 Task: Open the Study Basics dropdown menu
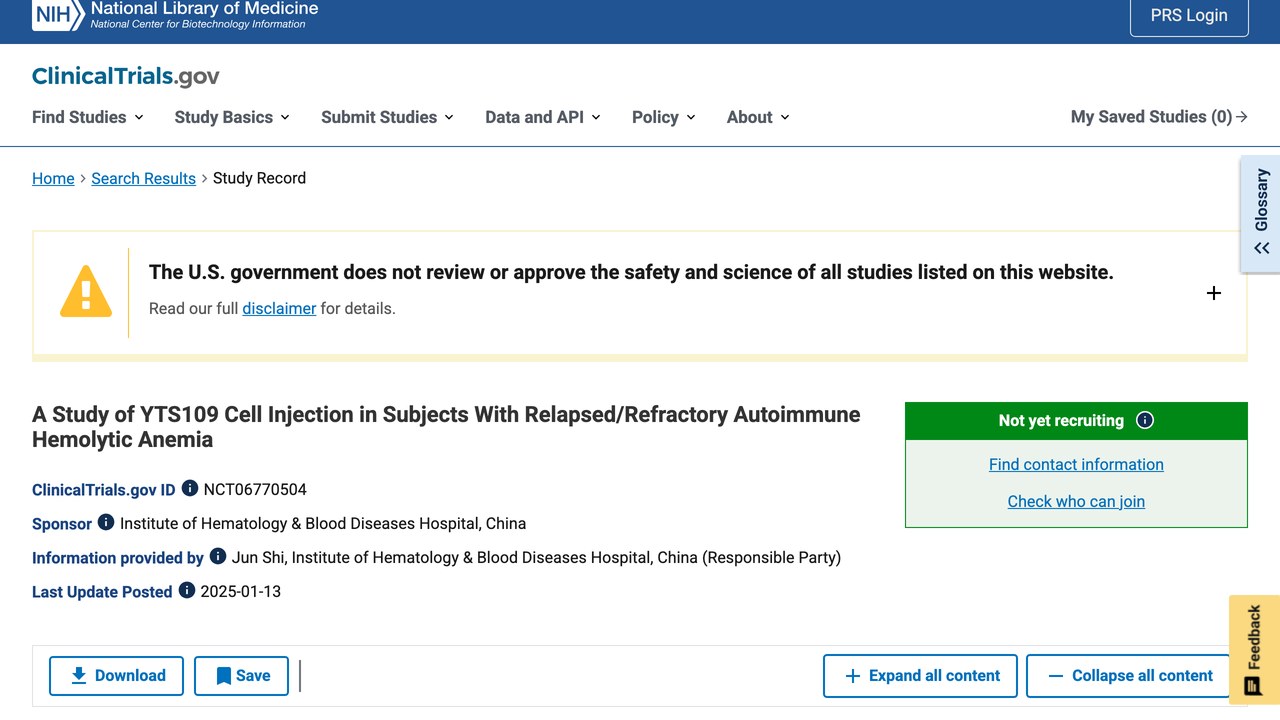[x=232, y=117]
